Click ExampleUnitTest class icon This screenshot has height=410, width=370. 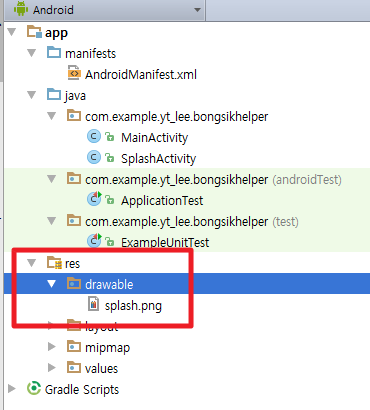click(x=94, y=240)
